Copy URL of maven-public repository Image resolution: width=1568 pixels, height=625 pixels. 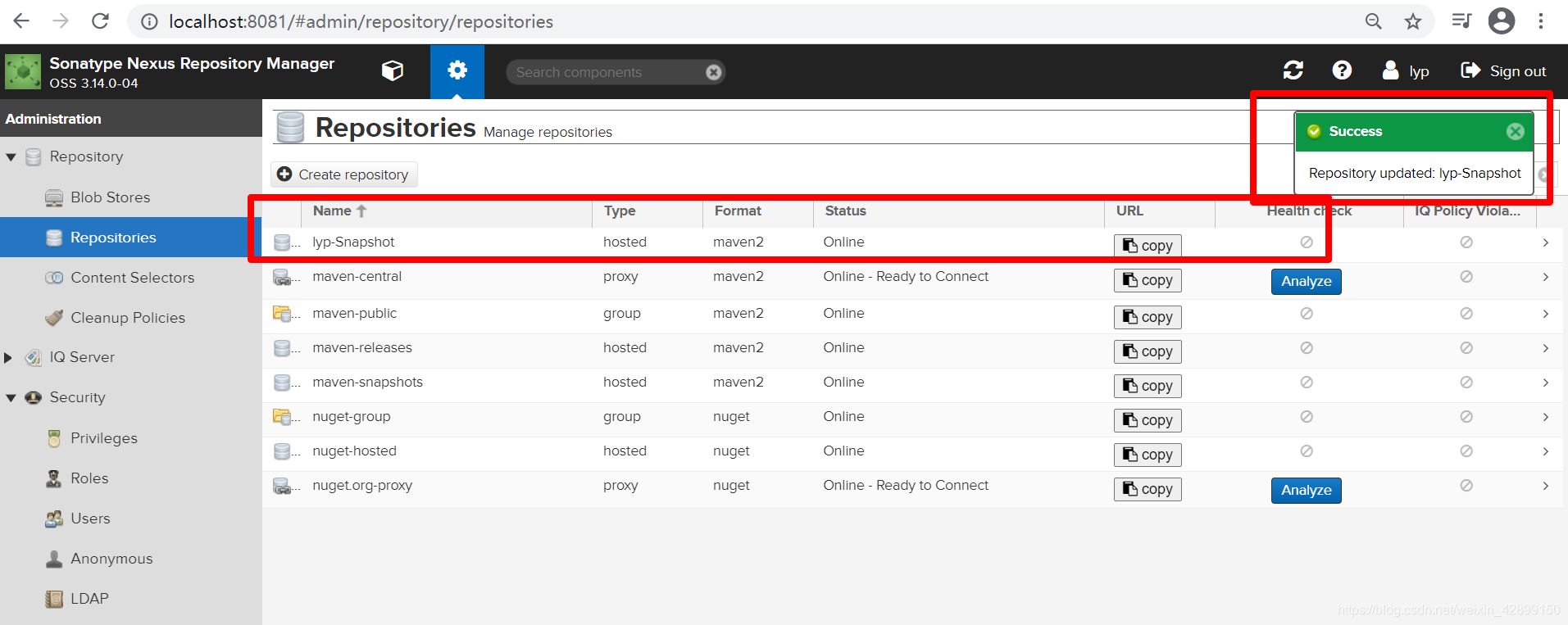pyautogui.click(x=1148, y=317)
